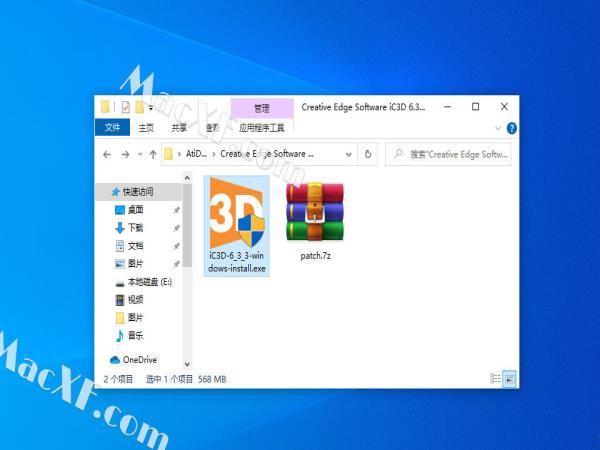Open the Customize Quick Access Toolbar dropdown
The height and width of the screenshot is (450, 600).
tap(151, 108)
